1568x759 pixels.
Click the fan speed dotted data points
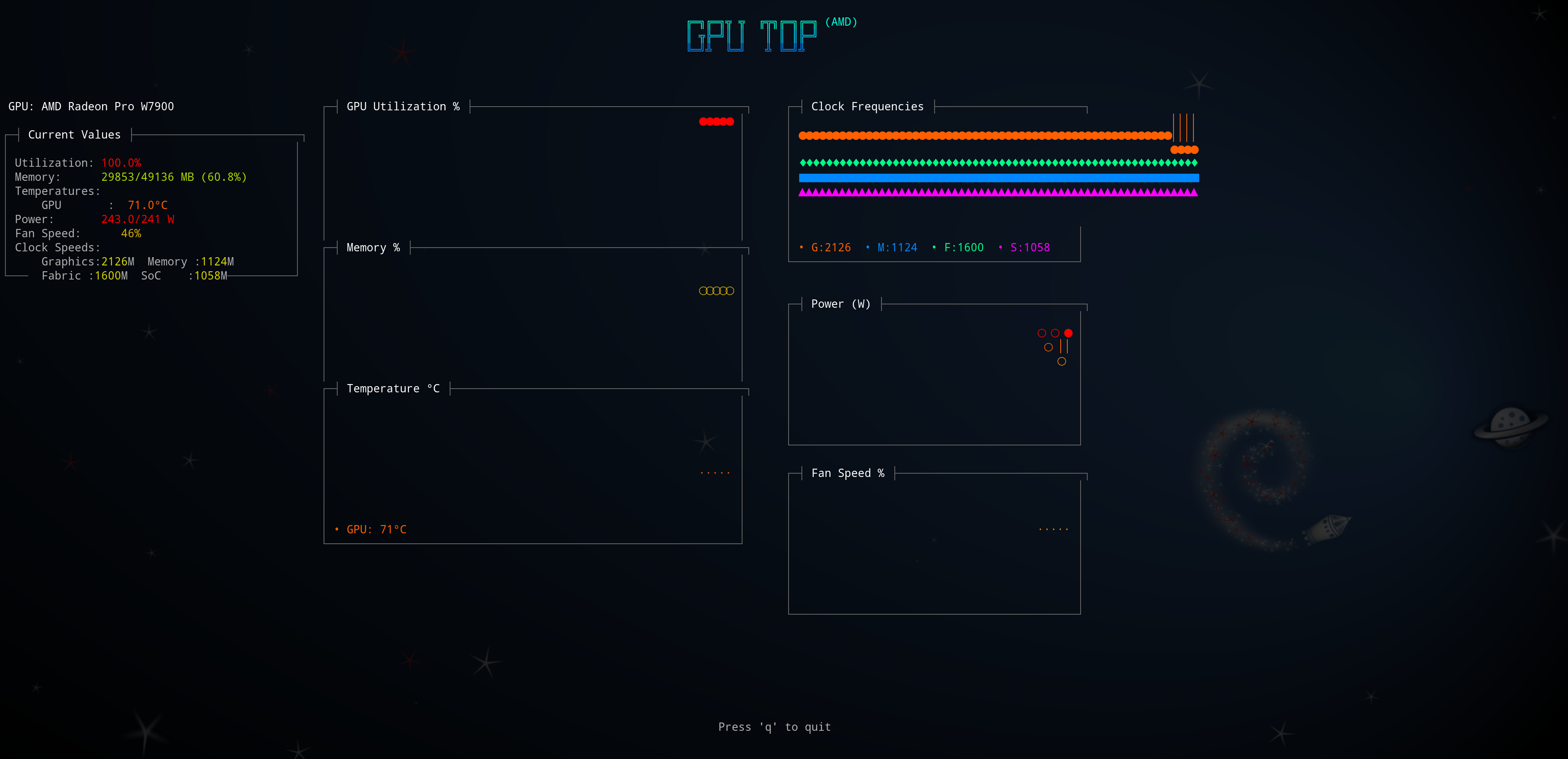1054,530
